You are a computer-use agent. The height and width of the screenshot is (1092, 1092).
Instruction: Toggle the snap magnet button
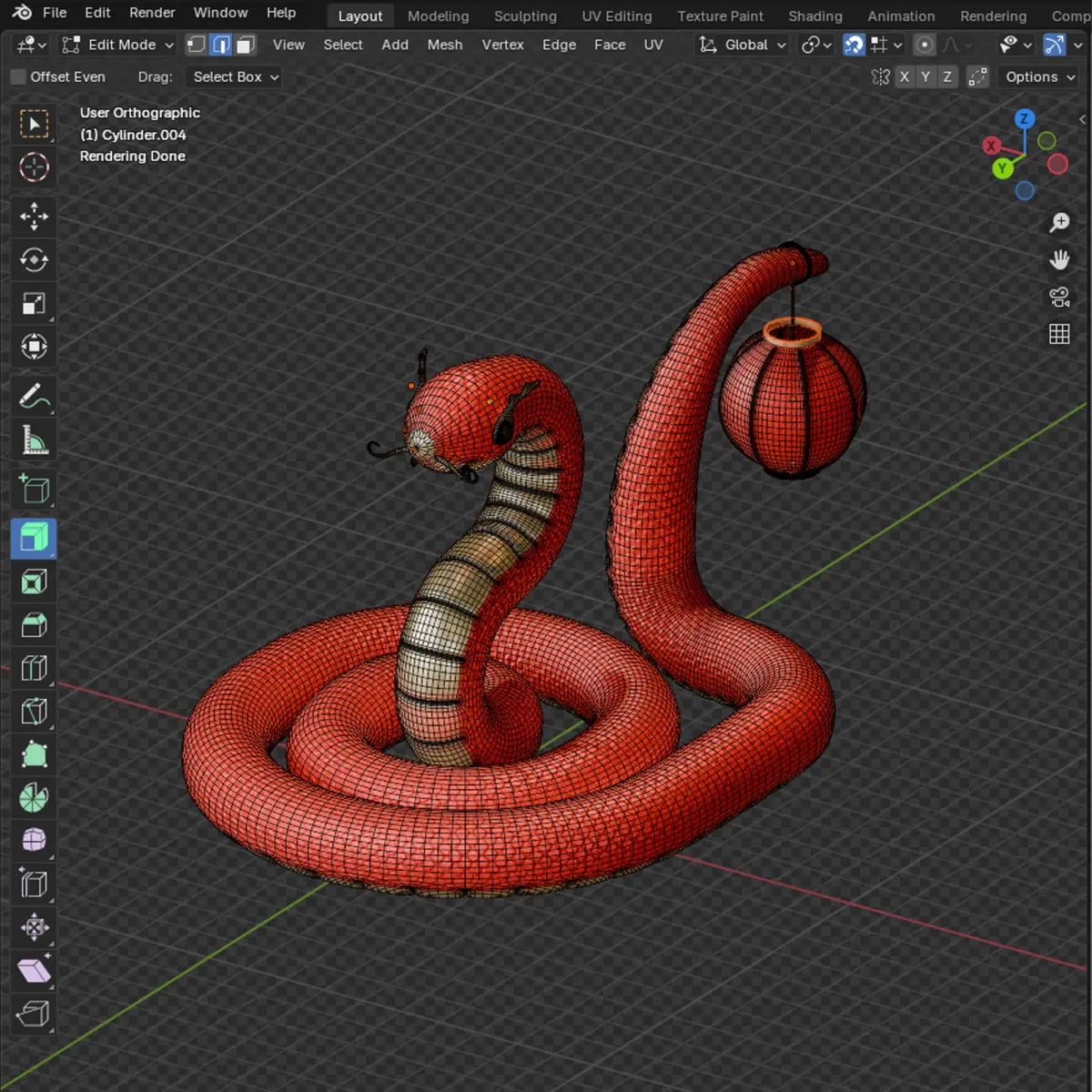pyautogui.click(x=854, y=45)
